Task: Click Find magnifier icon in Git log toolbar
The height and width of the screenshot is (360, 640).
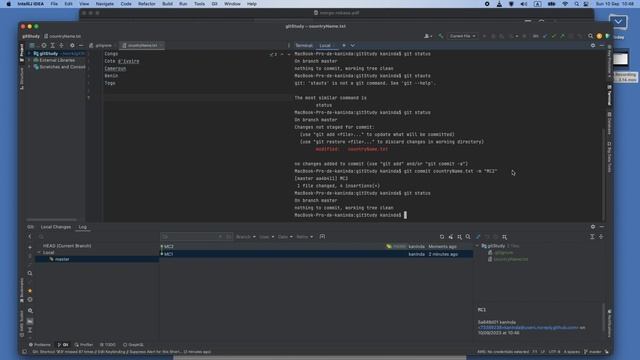Action: coord(468,237)
